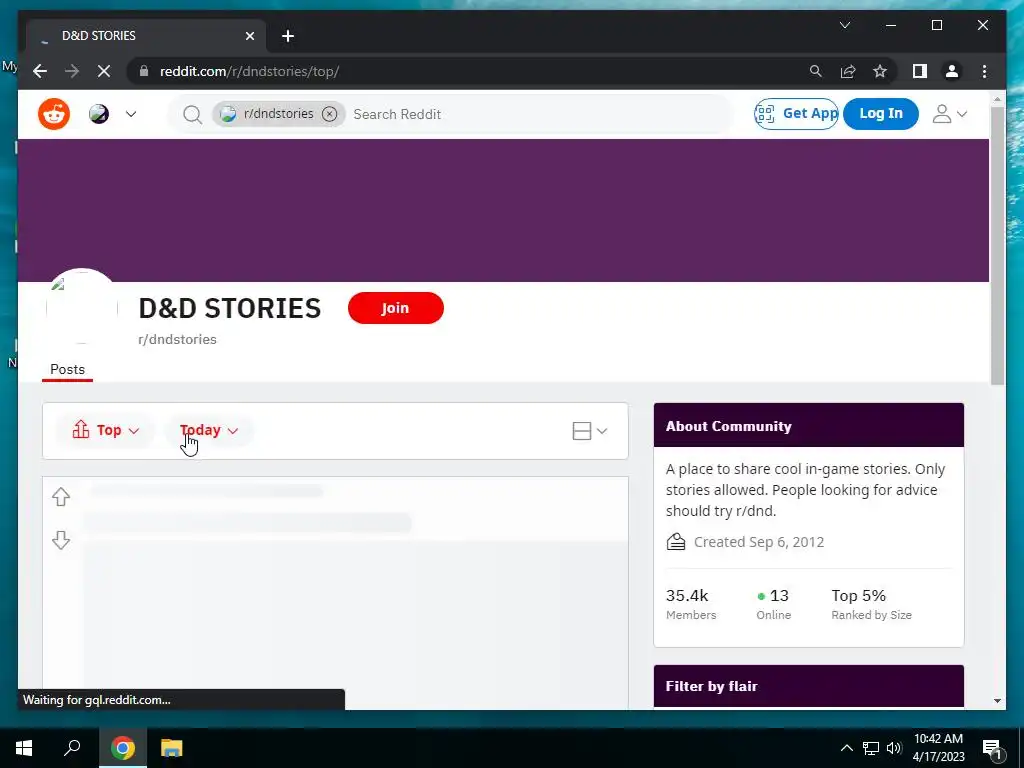
Task: Downvote the loading post
Action: coord(61,540)
